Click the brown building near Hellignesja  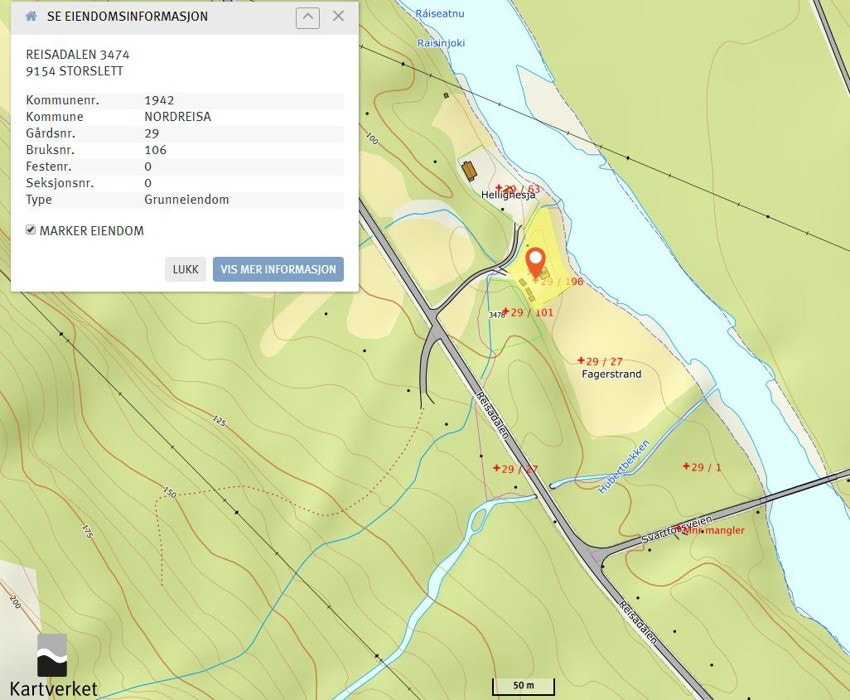coord(469,171)
